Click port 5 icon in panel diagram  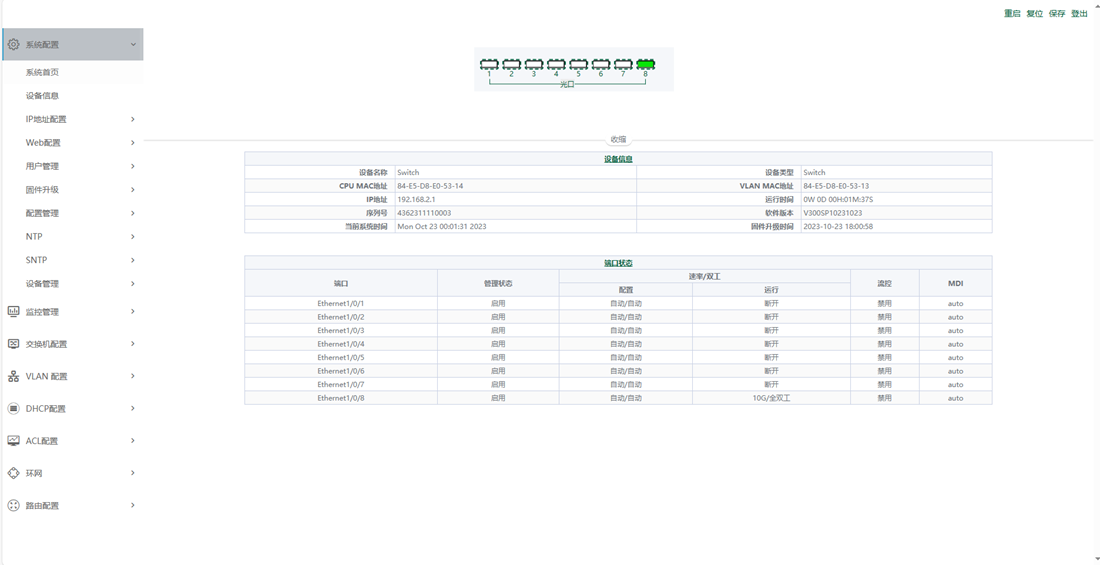point(579,64)
